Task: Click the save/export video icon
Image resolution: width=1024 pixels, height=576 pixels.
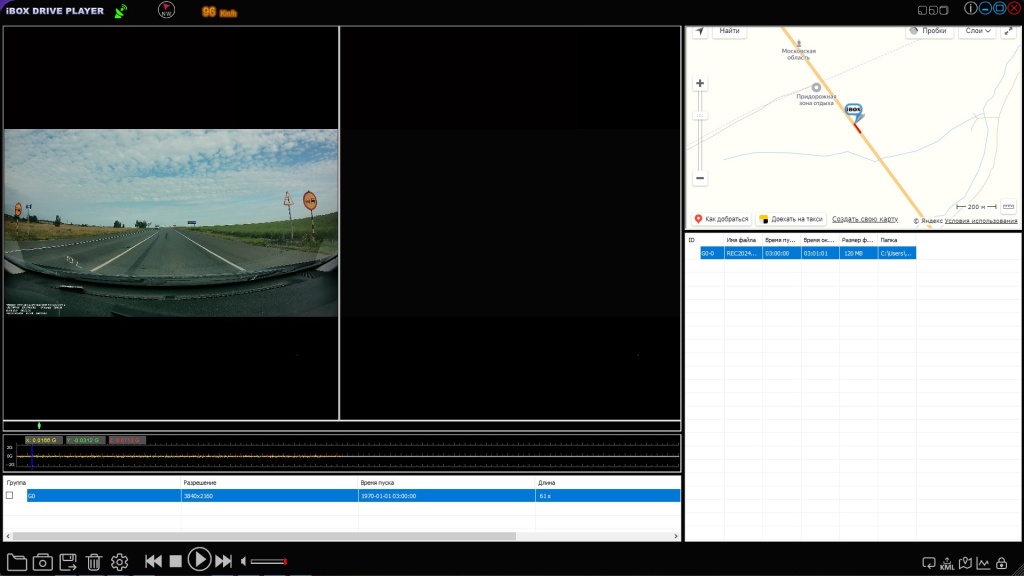Action: [69, 562]
